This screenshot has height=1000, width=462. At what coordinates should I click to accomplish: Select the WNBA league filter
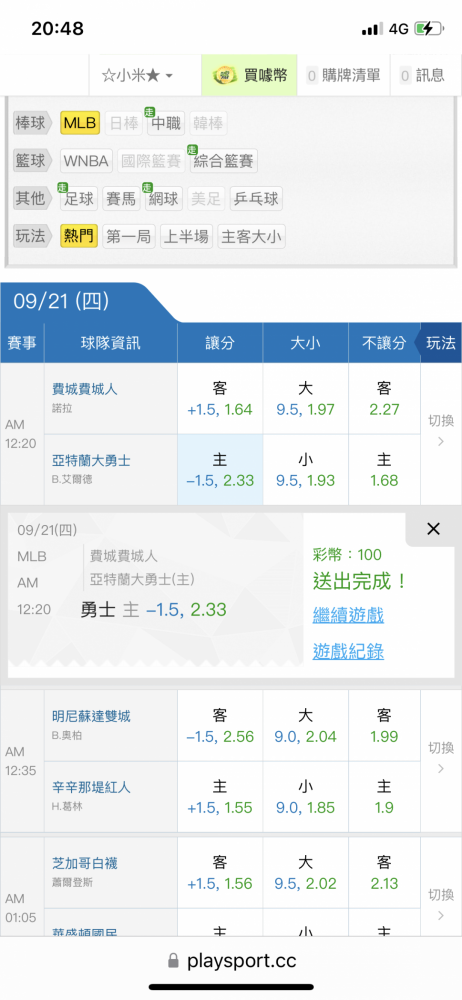(87, 161)
